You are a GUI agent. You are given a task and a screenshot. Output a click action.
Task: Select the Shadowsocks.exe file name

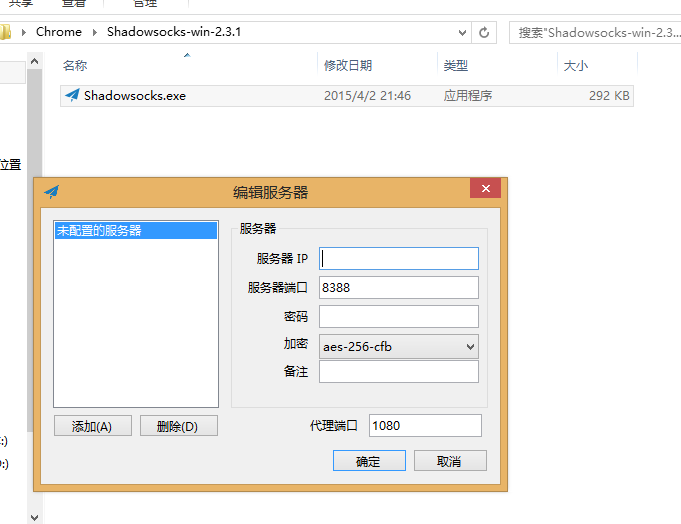tap(135, 96)
